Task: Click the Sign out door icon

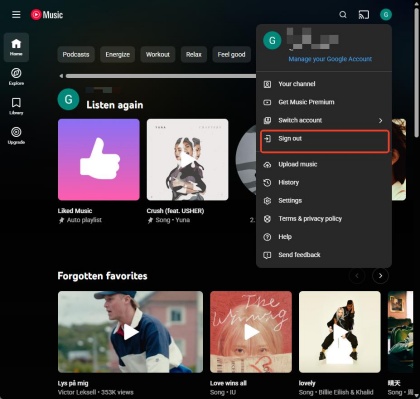Action: pyautogui.click(x=267, y=139)
